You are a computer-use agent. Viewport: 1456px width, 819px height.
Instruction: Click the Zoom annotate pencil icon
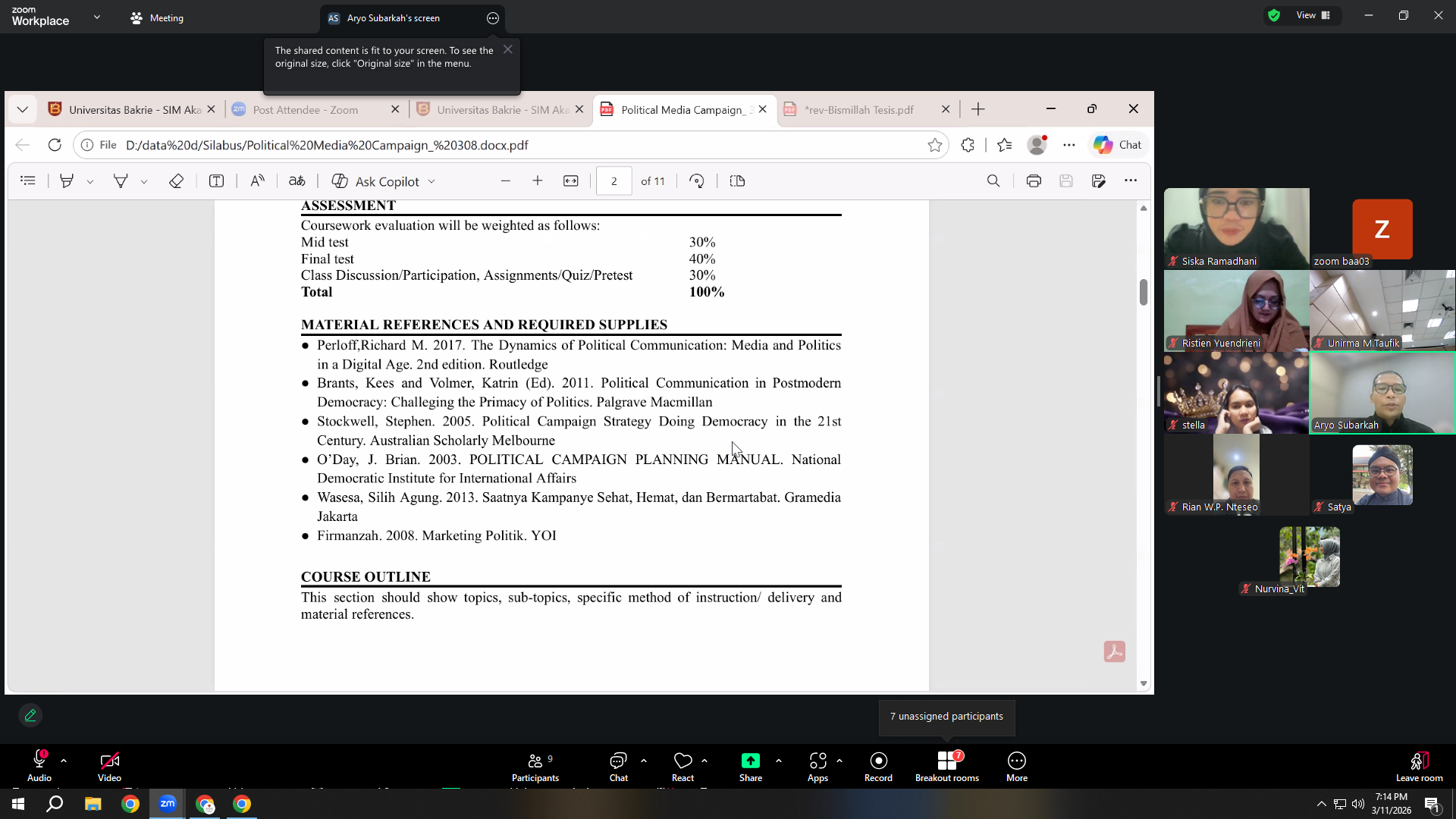[x=30, y=715]
